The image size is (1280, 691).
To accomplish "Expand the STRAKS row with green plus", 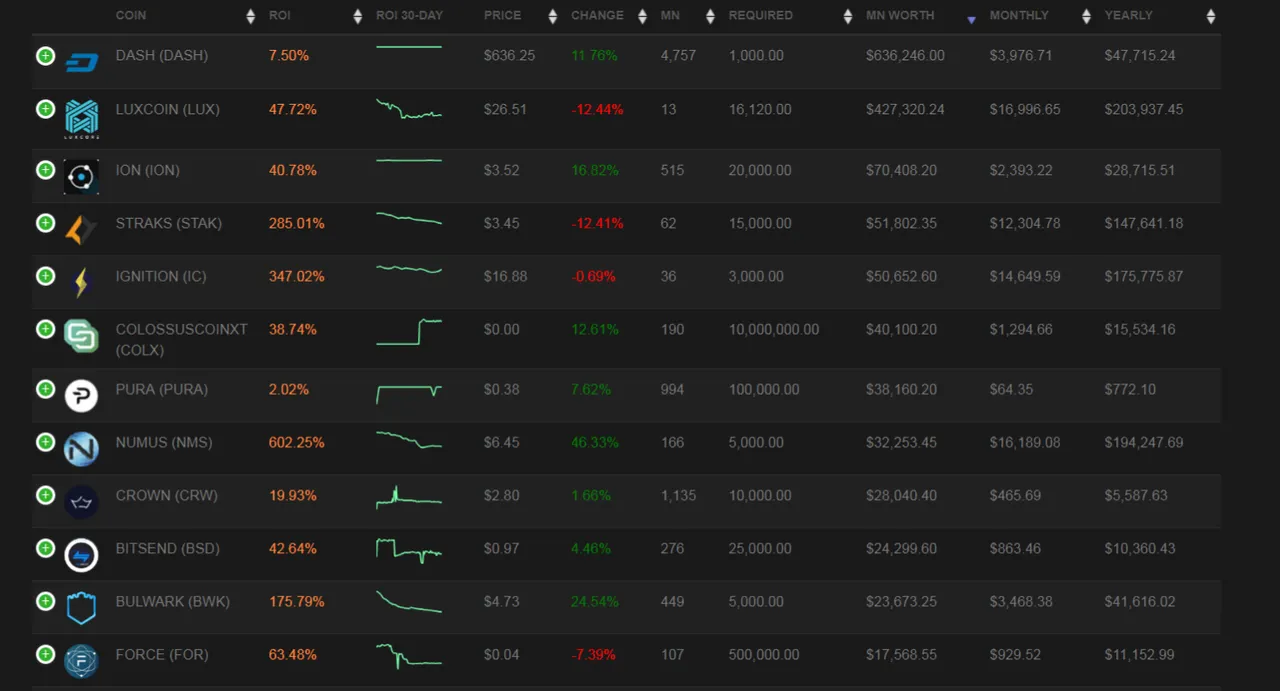I will pyautogui.click(x=45, y=223).
